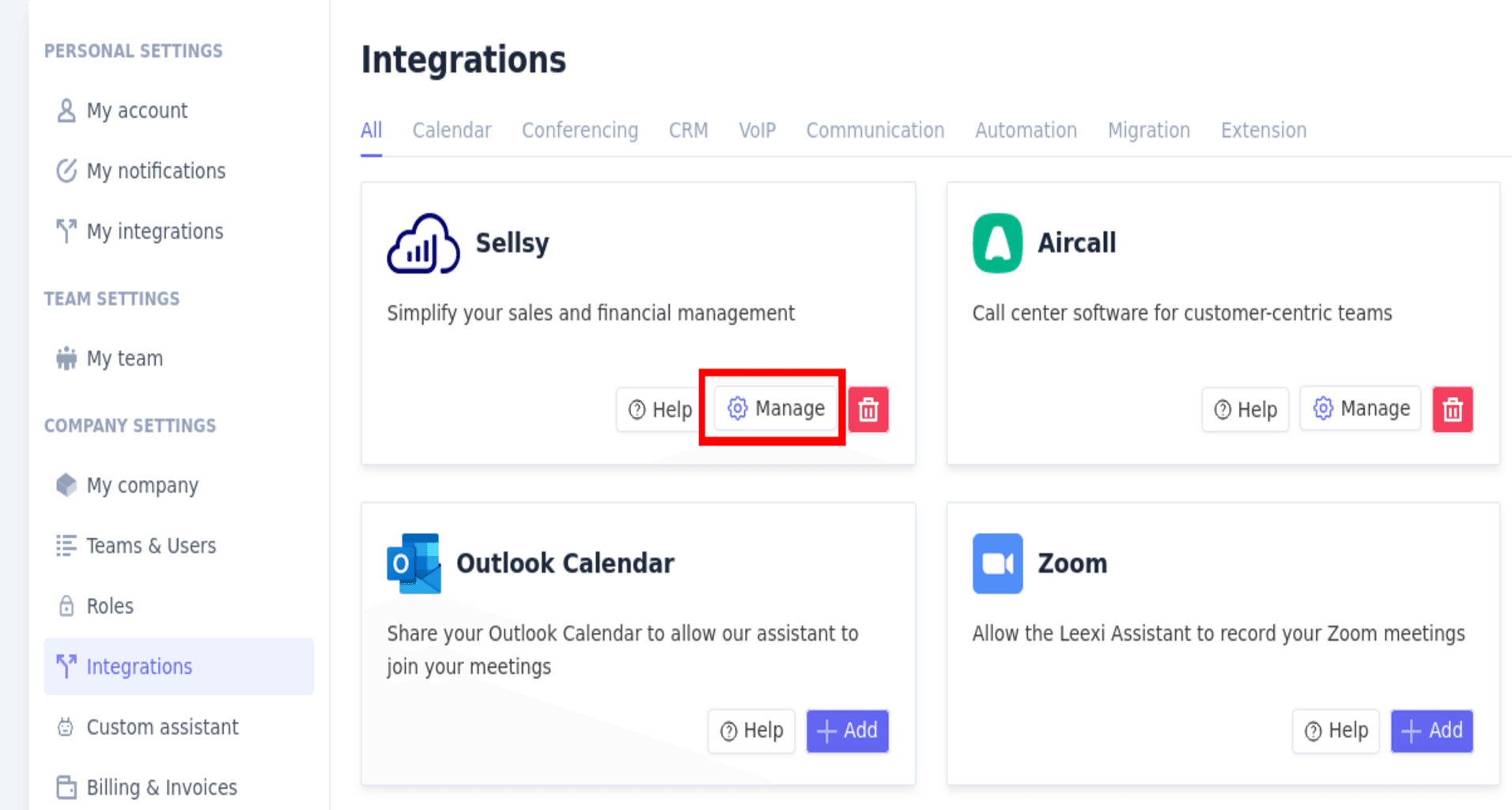Click the Aircall green logo icon
Viewport: 1512px width, 810px height.
point(997,244)
